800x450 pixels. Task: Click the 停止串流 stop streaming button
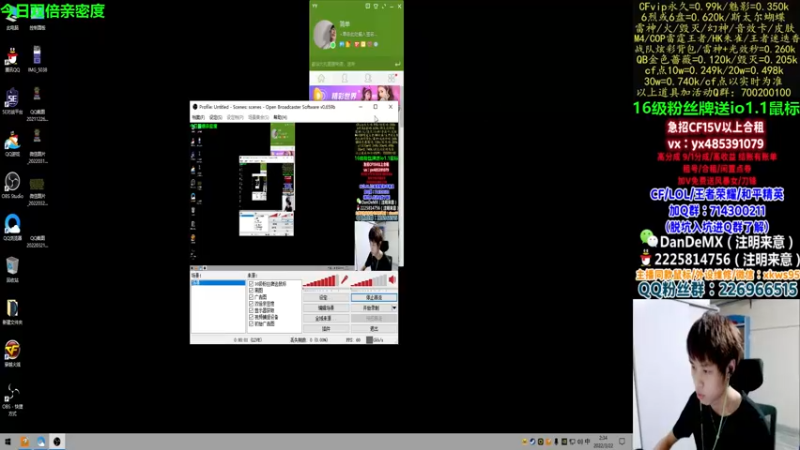[x=373, y=297]
